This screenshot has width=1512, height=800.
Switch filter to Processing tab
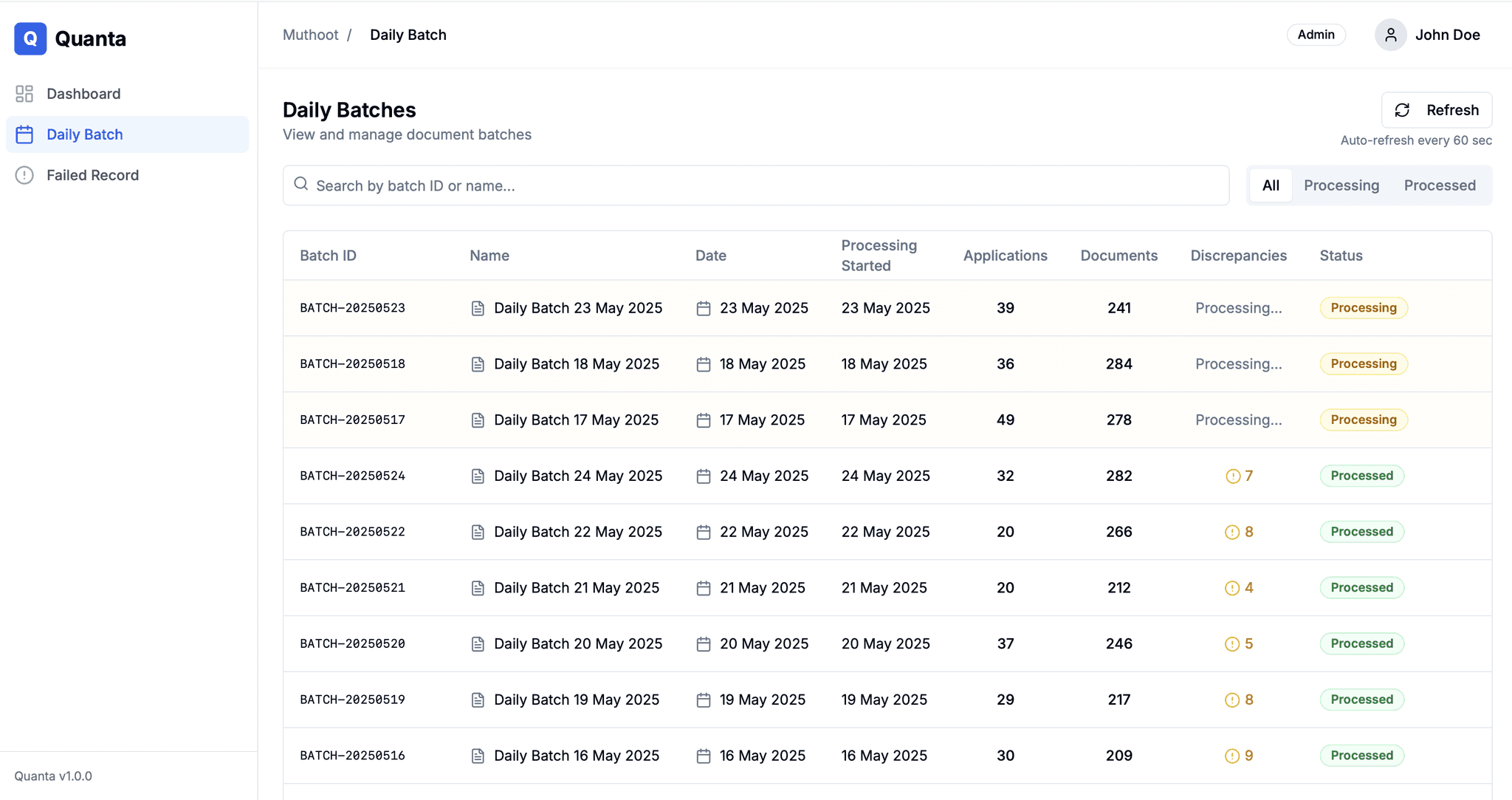click(x=1341, y=185)
